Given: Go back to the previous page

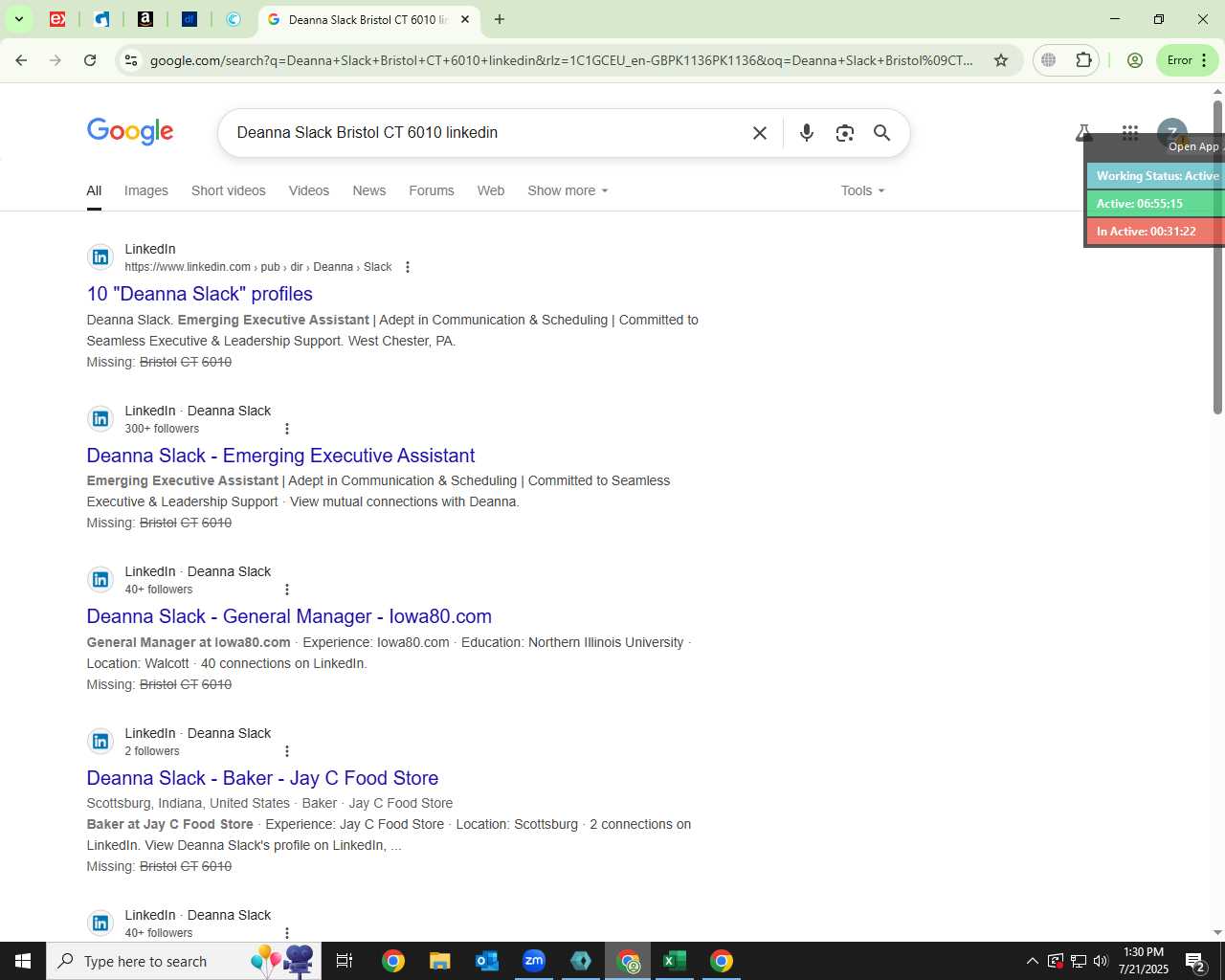Looking at the screenshot, I should click(x=21, y=60).
